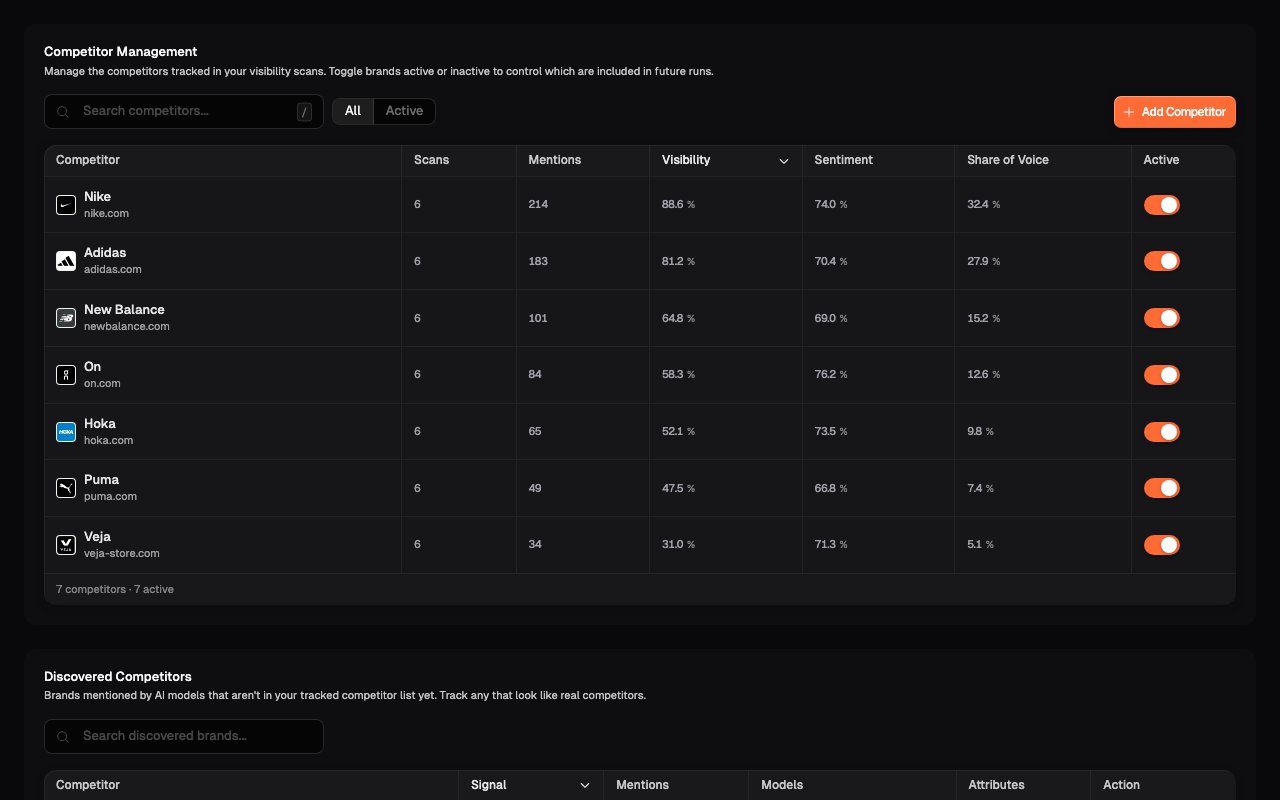The width and height of the screenshot is (1280, 800).
Task: Click On's 12.6 % share of voice
Action: point(984,374)
